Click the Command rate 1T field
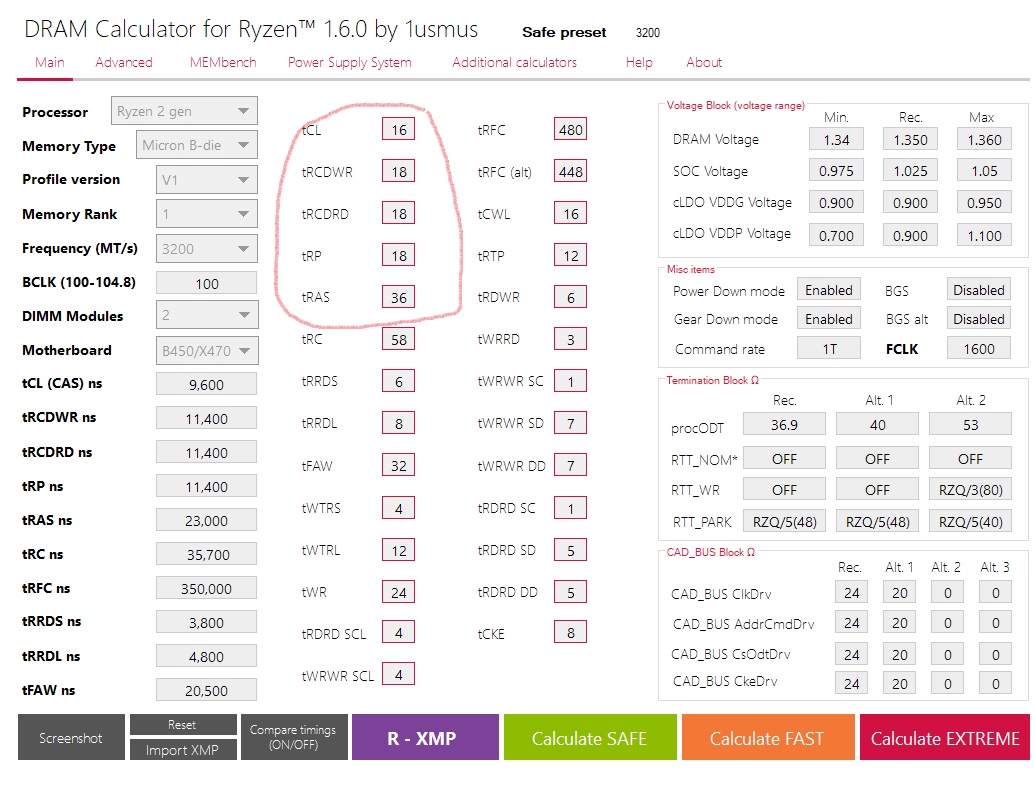1035x786 pixels. tap(829, 348)
